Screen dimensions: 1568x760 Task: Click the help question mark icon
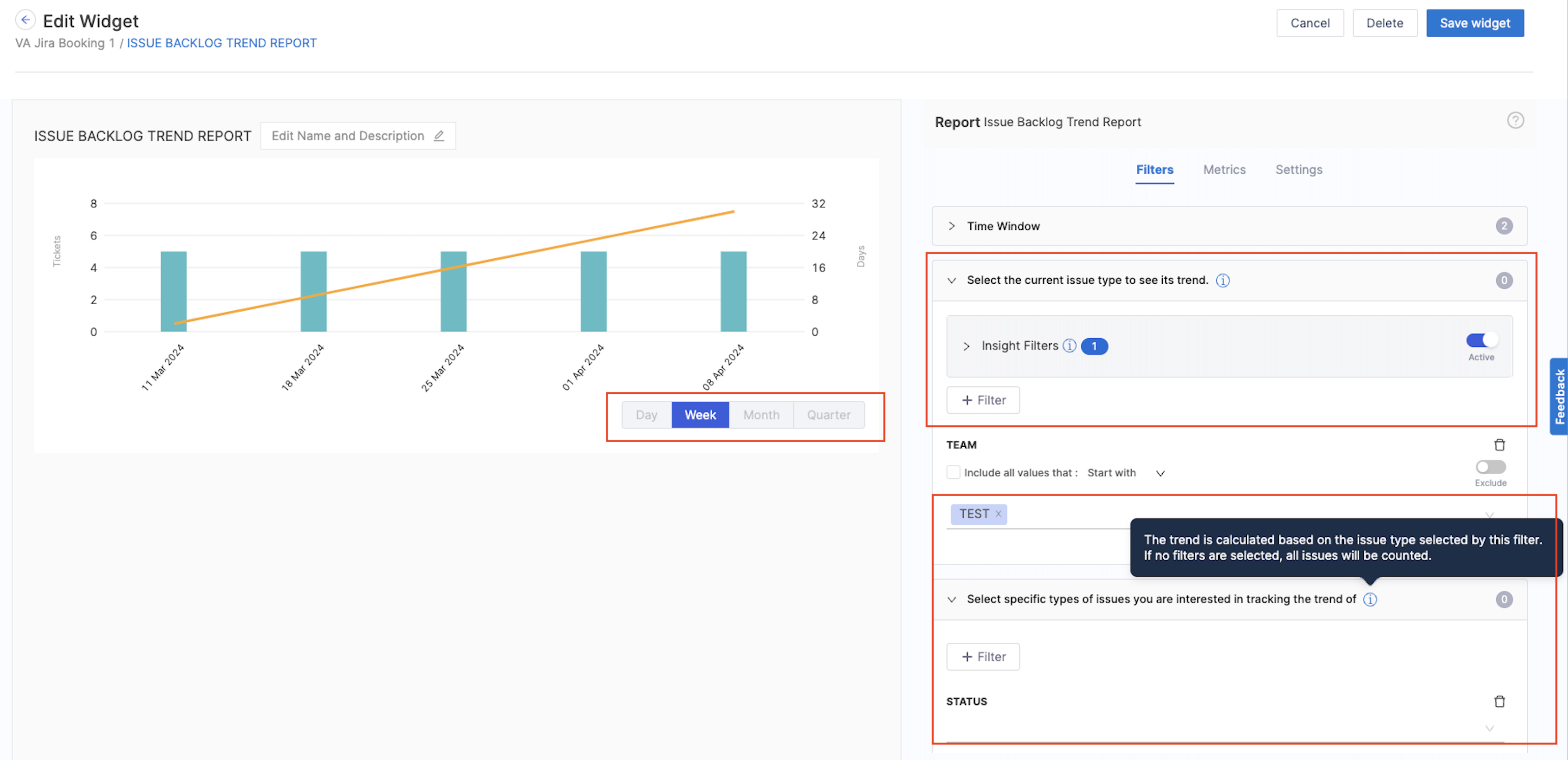1515,121
